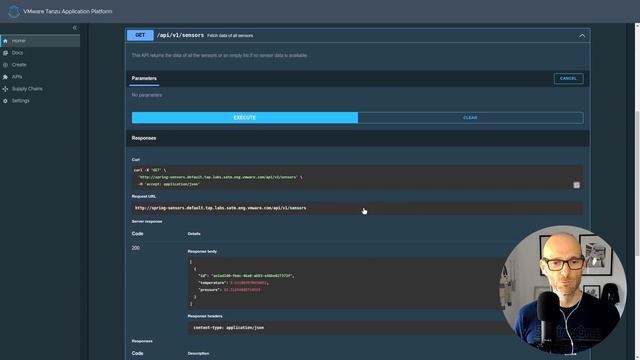640x360 pixels.
Task: Open Home in the sidebar
Action: [40, 41]
